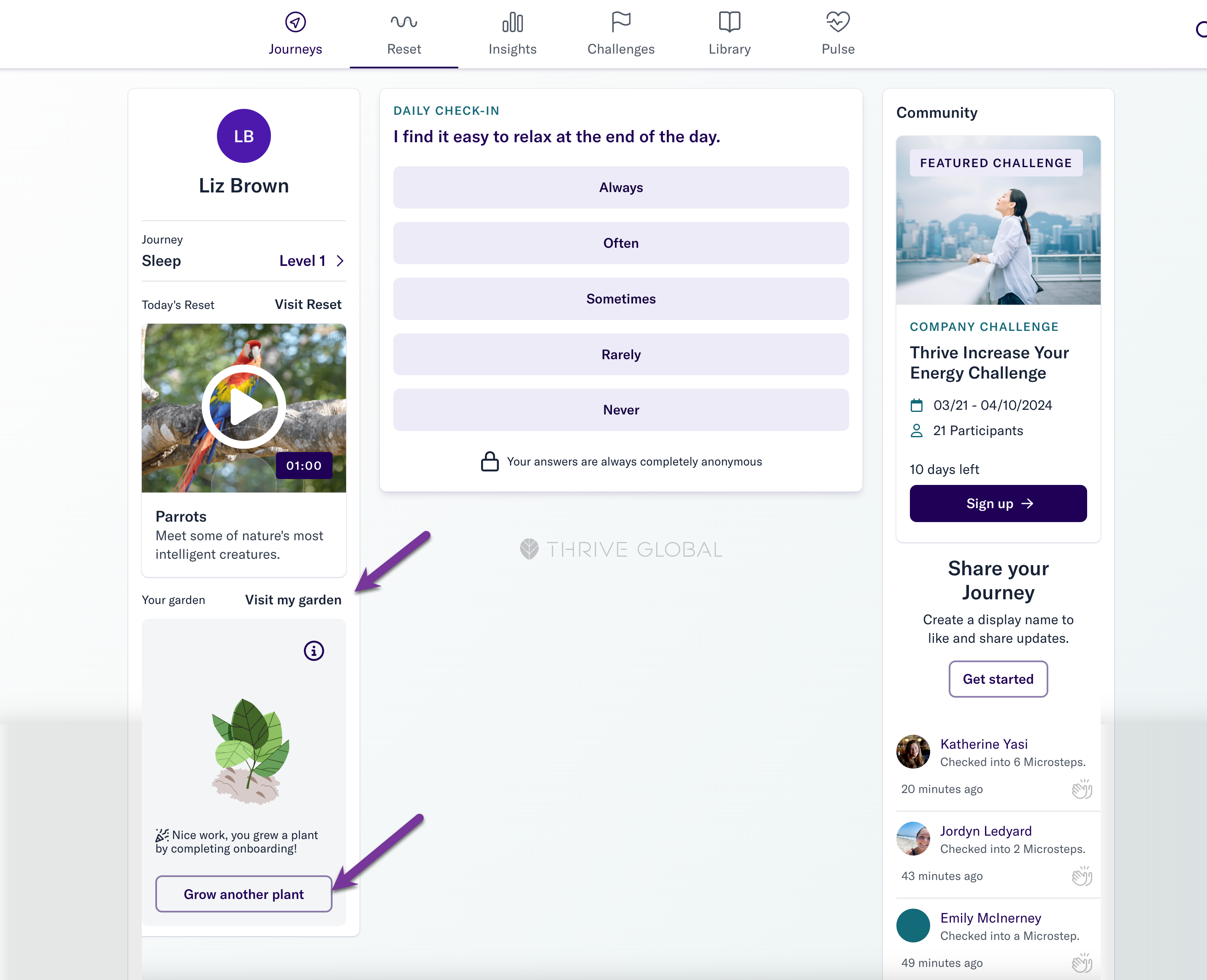Select the Always check-in answer
This screenshot has width=1207, height=980.
(621, 187)
